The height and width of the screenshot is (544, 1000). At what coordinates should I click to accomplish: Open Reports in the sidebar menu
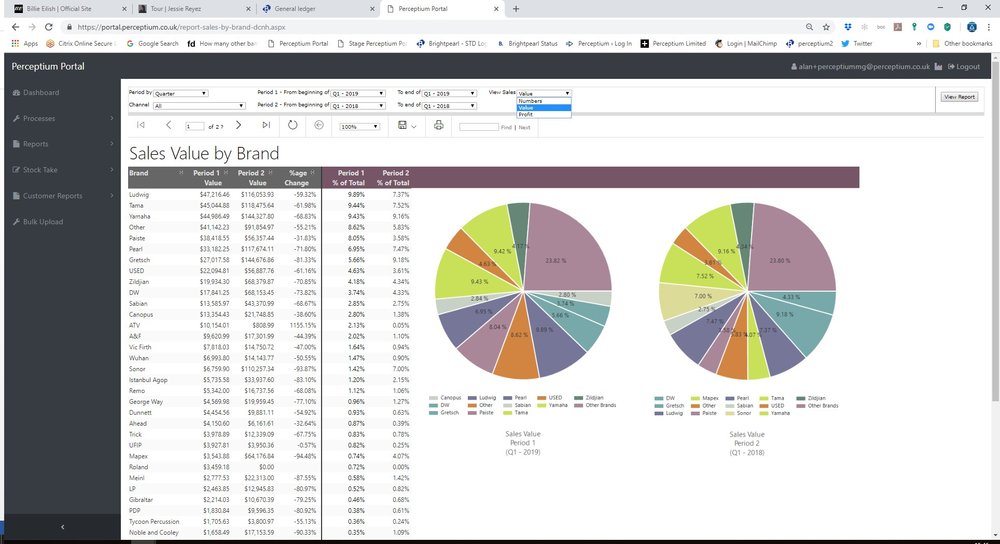(x=36, y=144)
